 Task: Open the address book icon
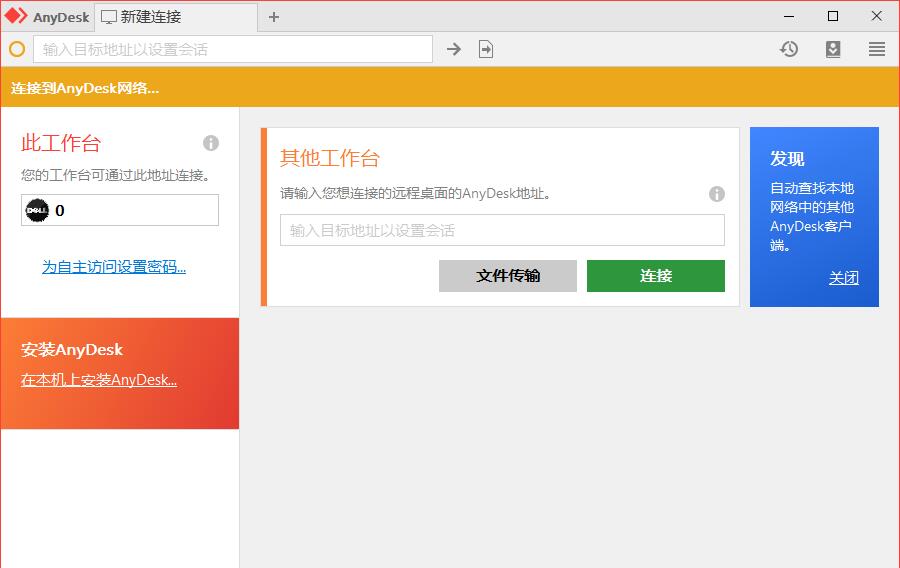point(833,49)
